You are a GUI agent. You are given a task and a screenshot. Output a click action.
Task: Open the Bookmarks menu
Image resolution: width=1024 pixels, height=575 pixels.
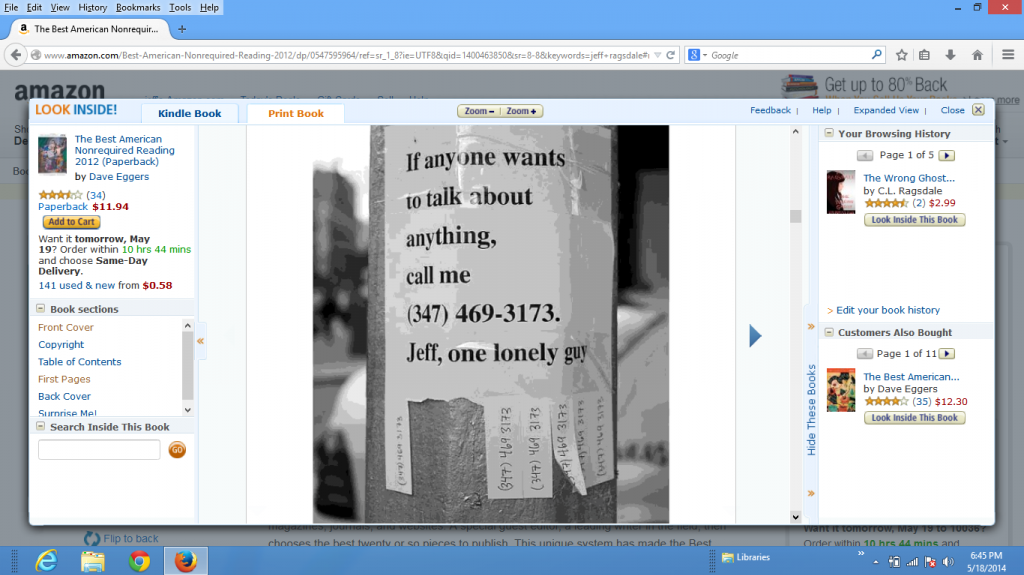point(138,7)
